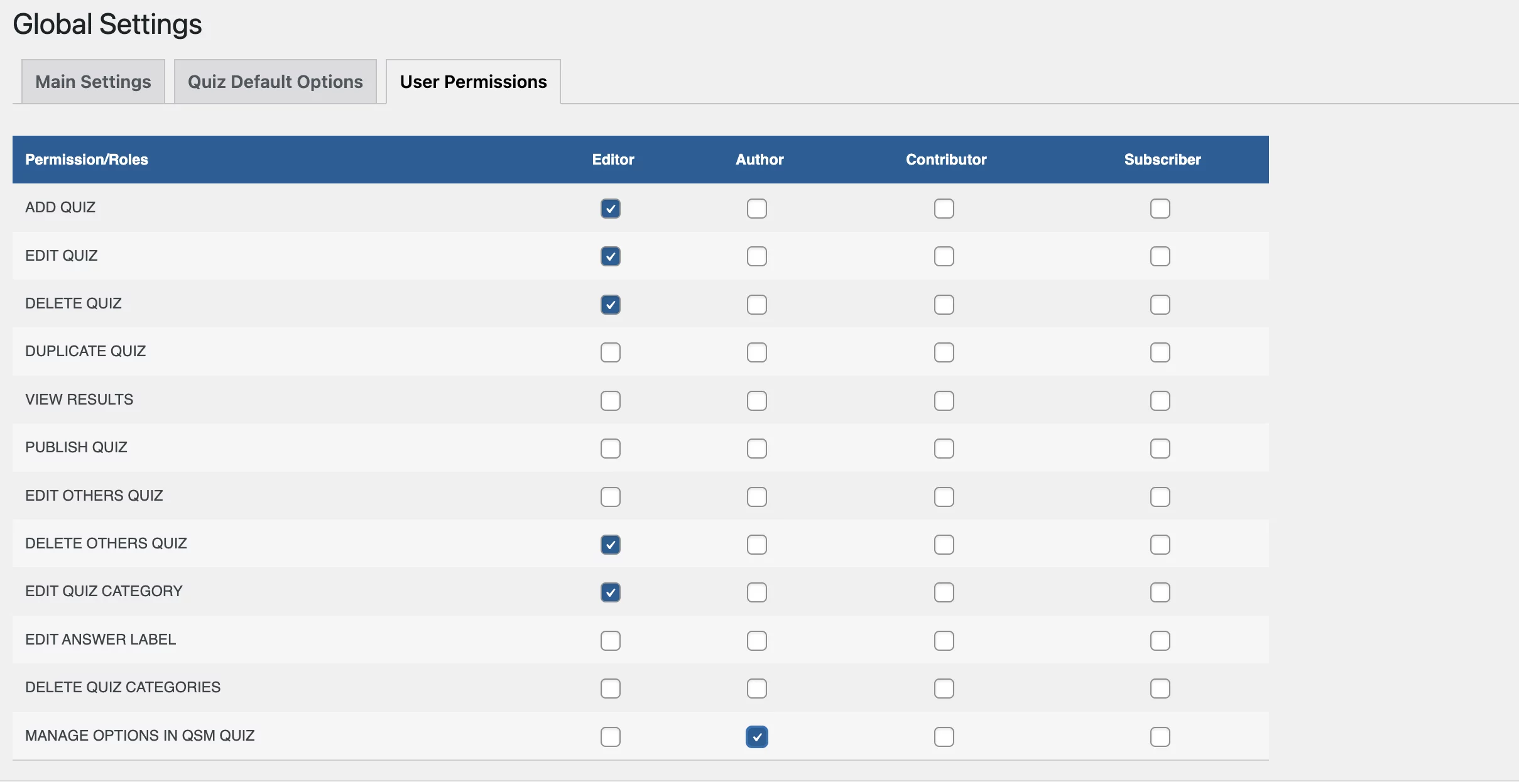This screenshot has height=784, width=1519.
Task: Click the VIEW RESULTS row label
Action: tap(79, 400)
